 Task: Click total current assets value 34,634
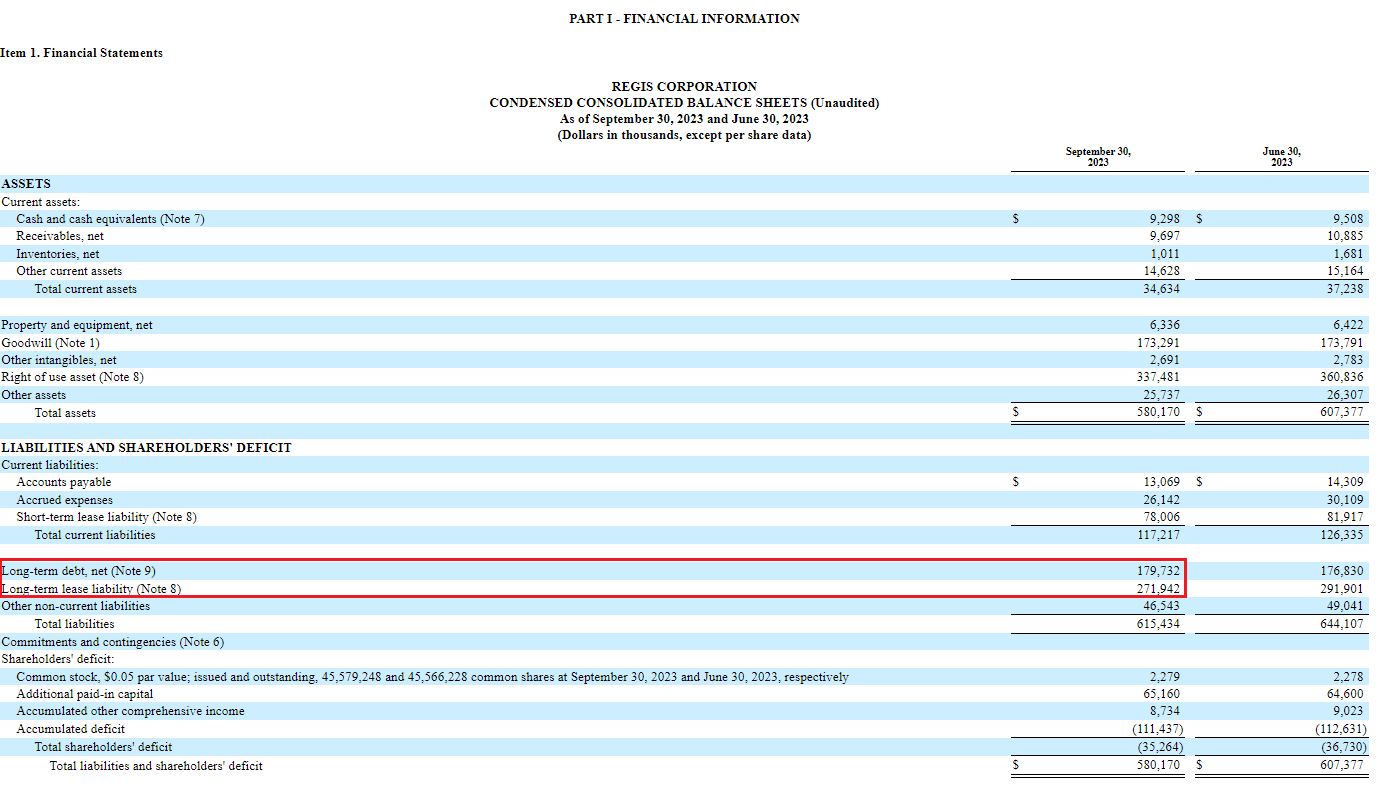(x=1161, y=289)
